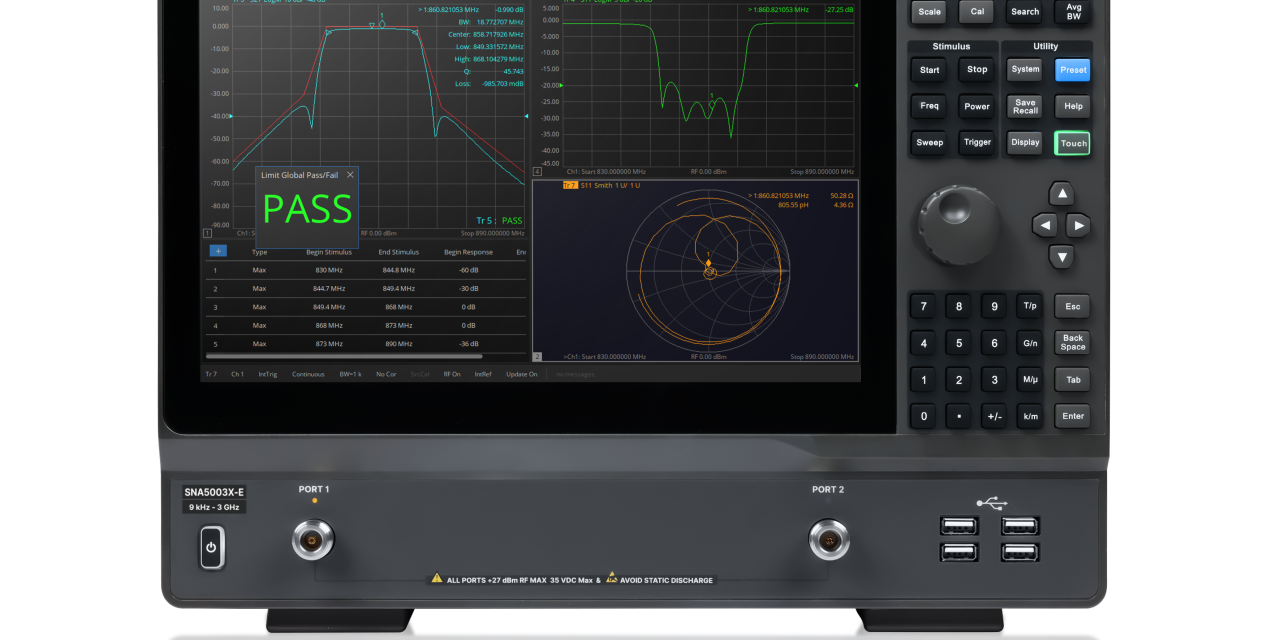Expand the S11 Smith chart window
This screenshot has width=1280, height=640.
[537, 355]
